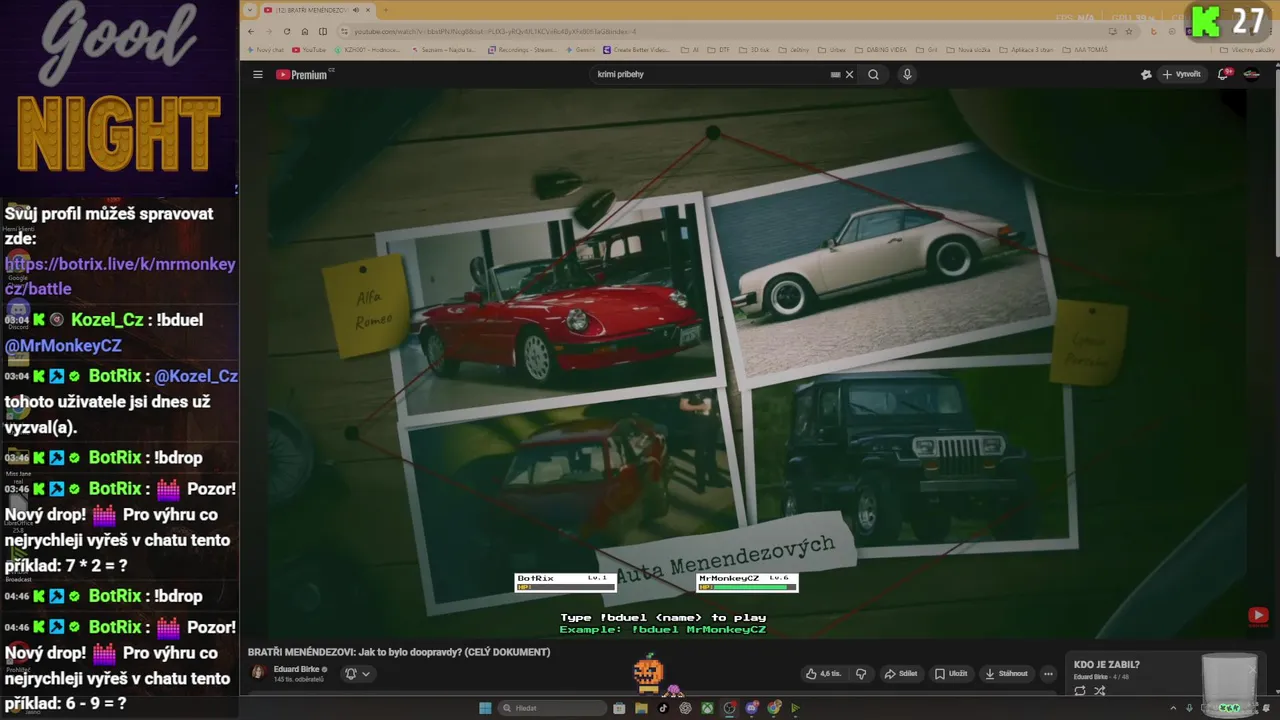Open the 3D tisk bookmarks folder
The height and width of the screenshot is (720, 1280).
pyautogui.click(x=755, y=49)
